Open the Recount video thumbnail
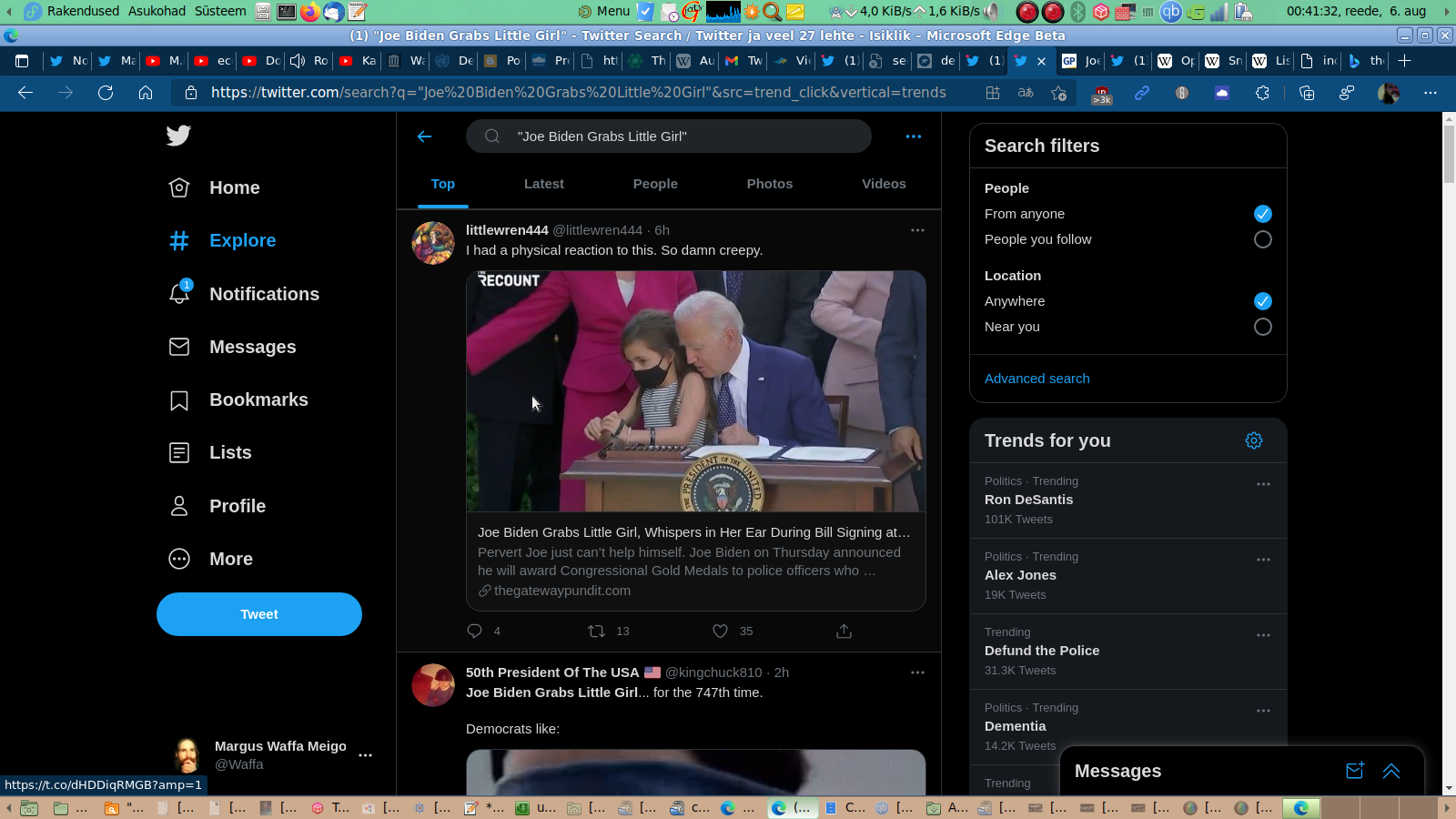Image resolution: width=1456 pixels, height=819 pixels. [696, 391]
